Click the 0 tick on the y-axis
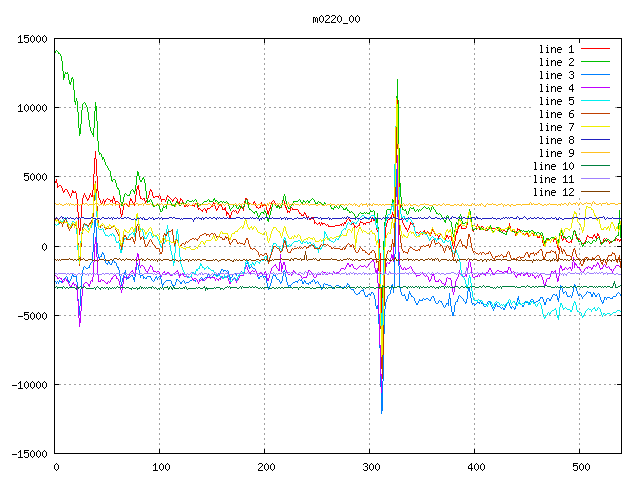The width and height of the screenshot is (640, 480). pos(44,247)
